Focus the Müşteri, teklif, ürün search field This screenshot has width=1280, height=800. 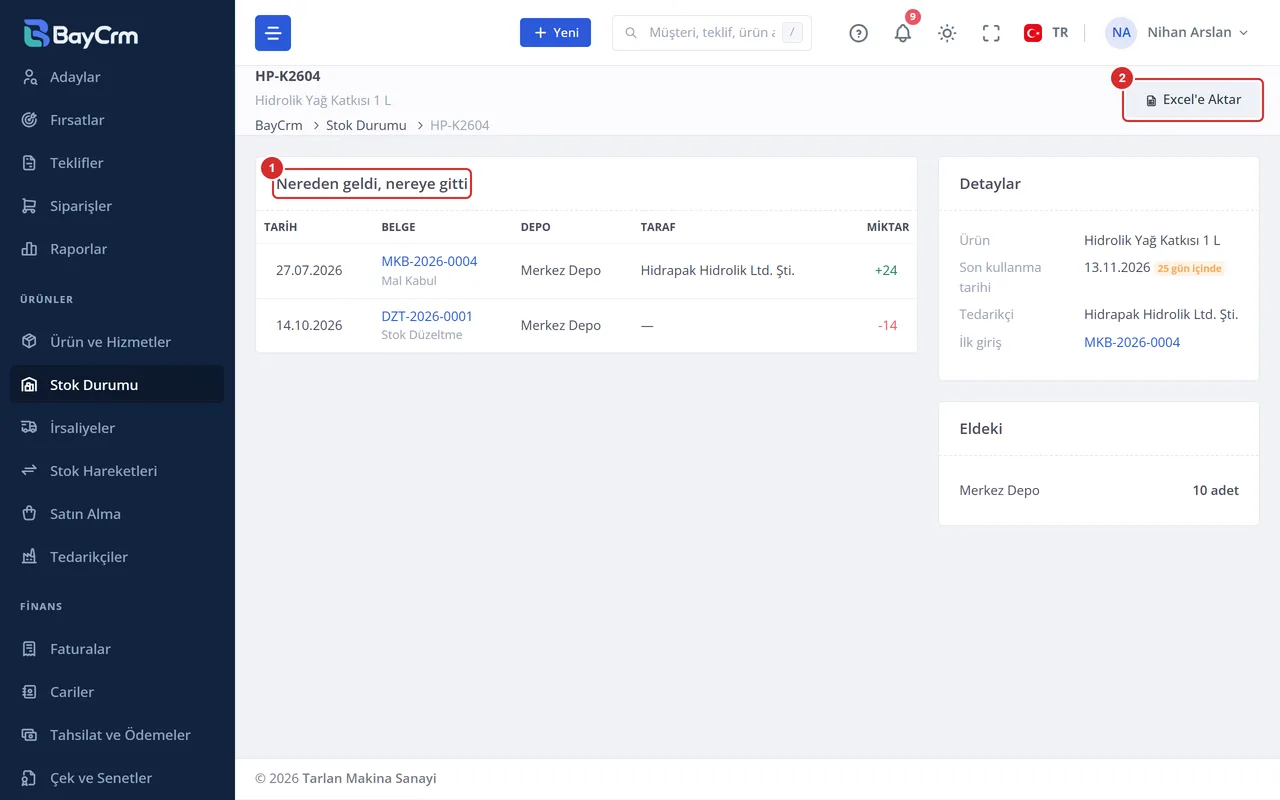[x=712, y=33]
